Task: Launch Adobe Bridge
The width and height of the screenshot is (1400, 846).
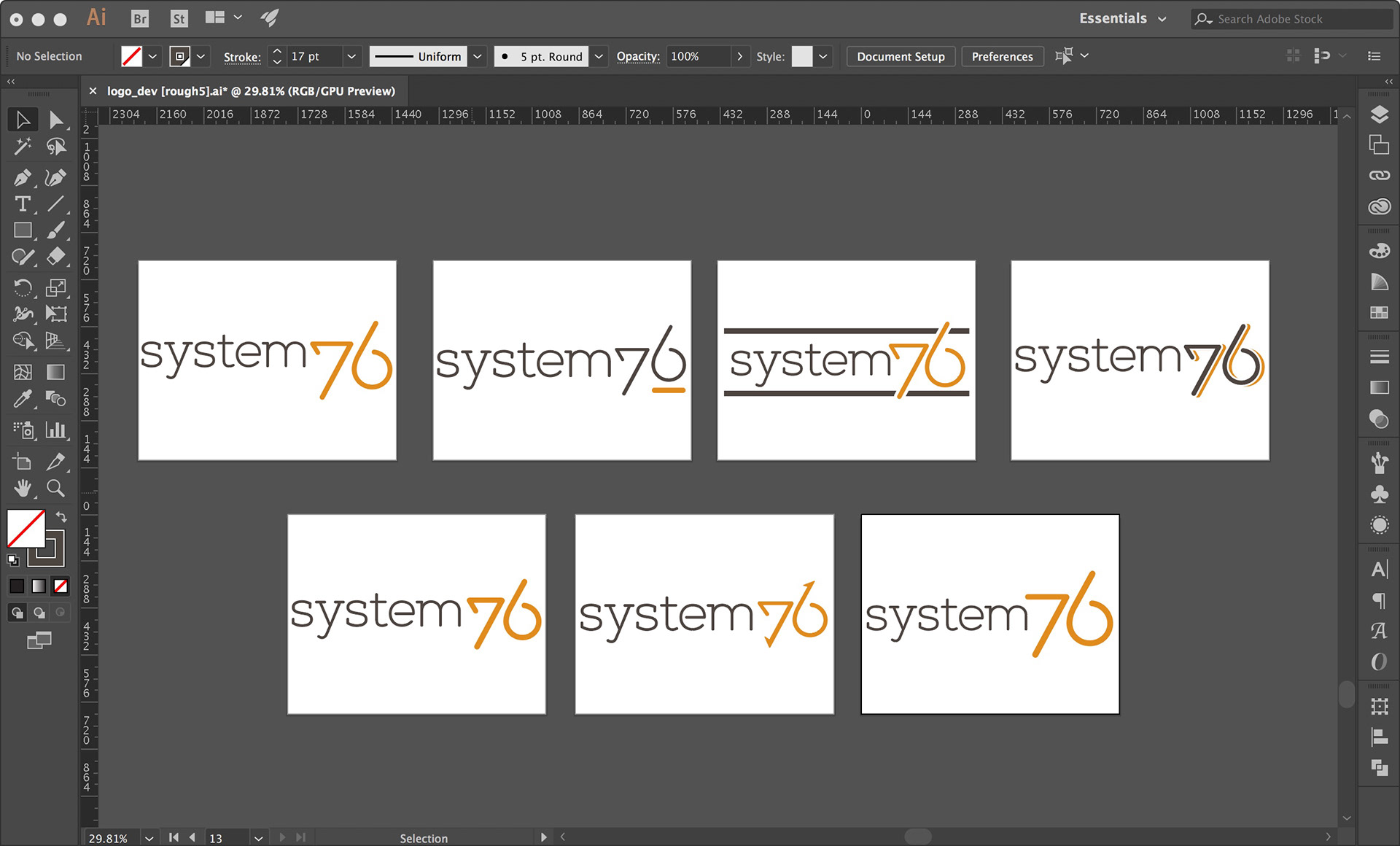Action: pos(140,19)
